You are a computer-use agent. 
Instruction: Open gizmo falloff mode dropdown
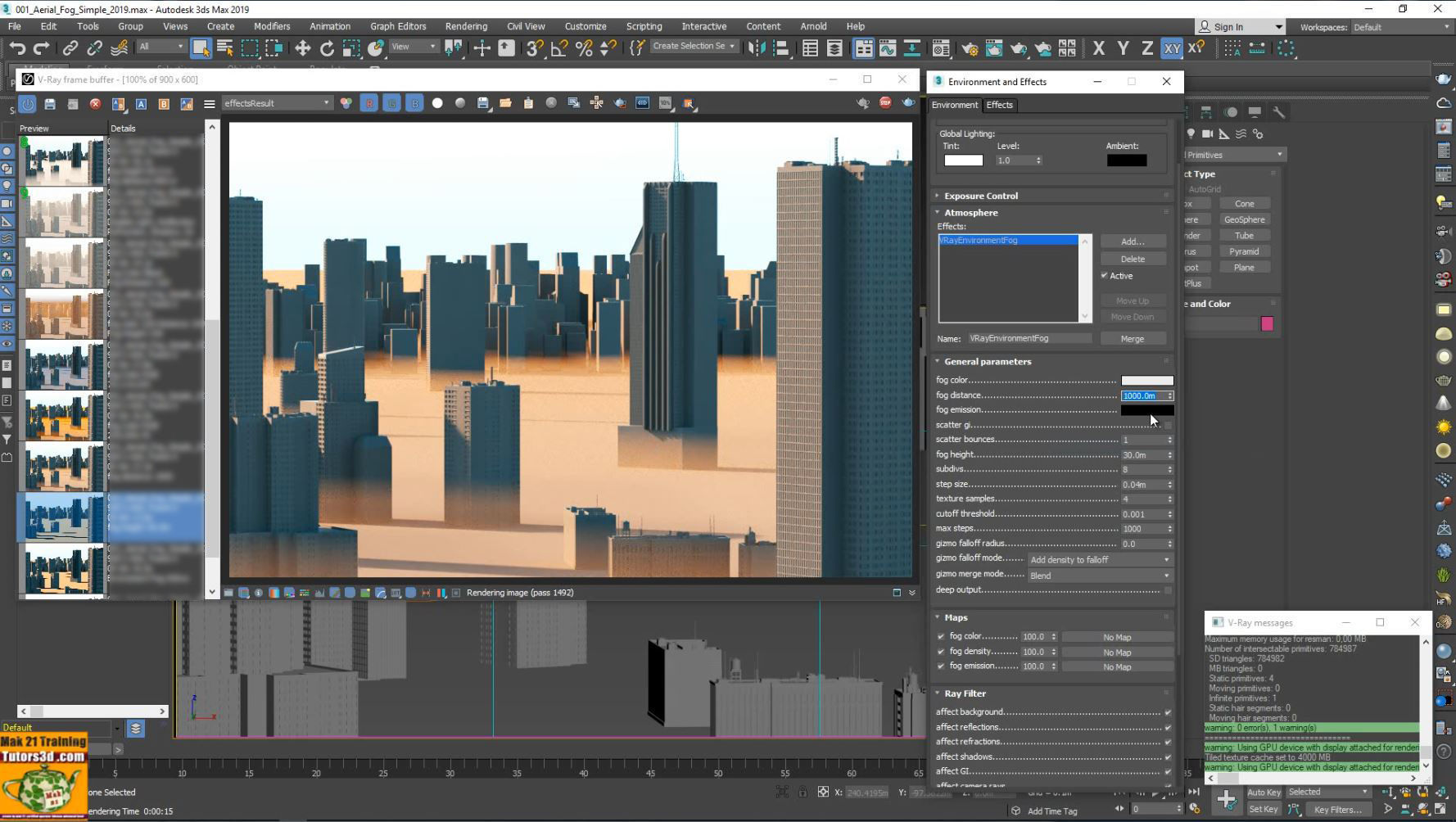pos(1100,560)
